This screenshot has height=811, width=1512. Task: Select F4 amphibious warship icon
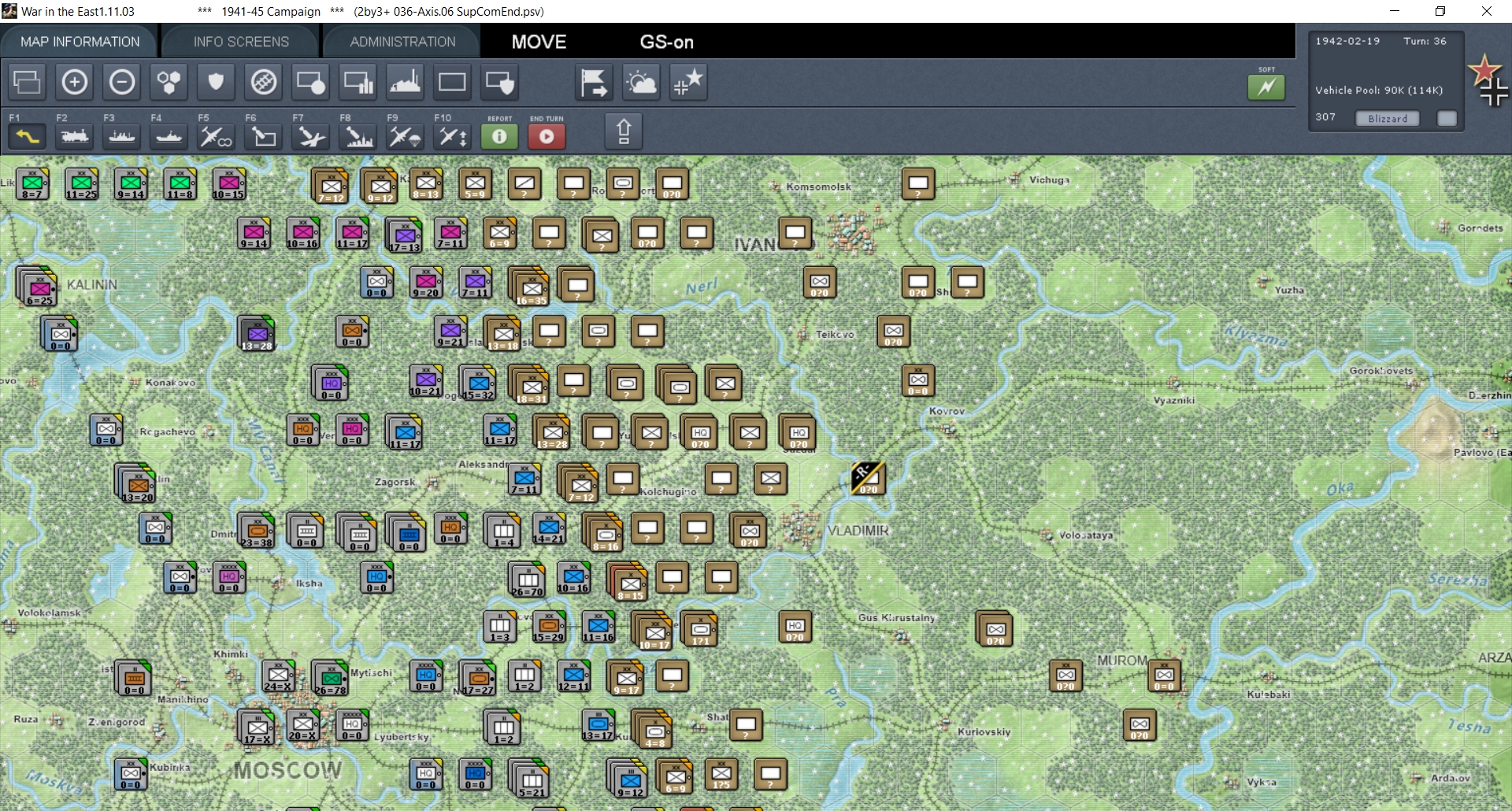169,137
